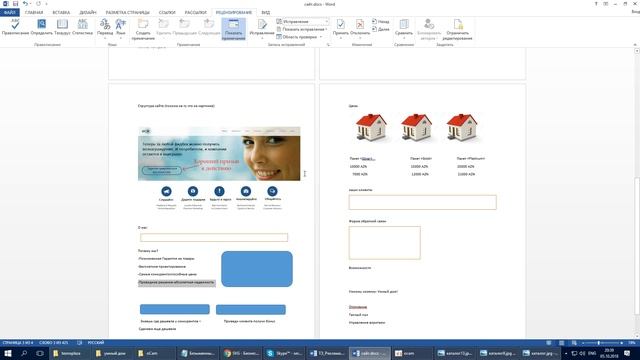
Task: Undo last action in quick access toolbar
Action: pos(25,4)
